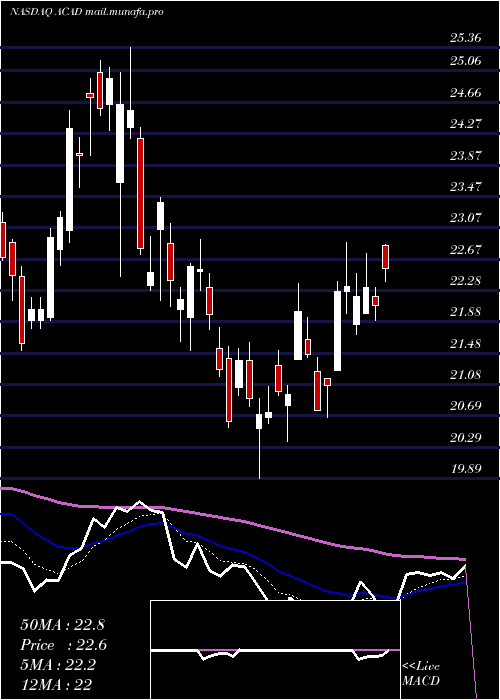
Task: Click the 24.66 price axis label
Action: click(x=466, y=93)
